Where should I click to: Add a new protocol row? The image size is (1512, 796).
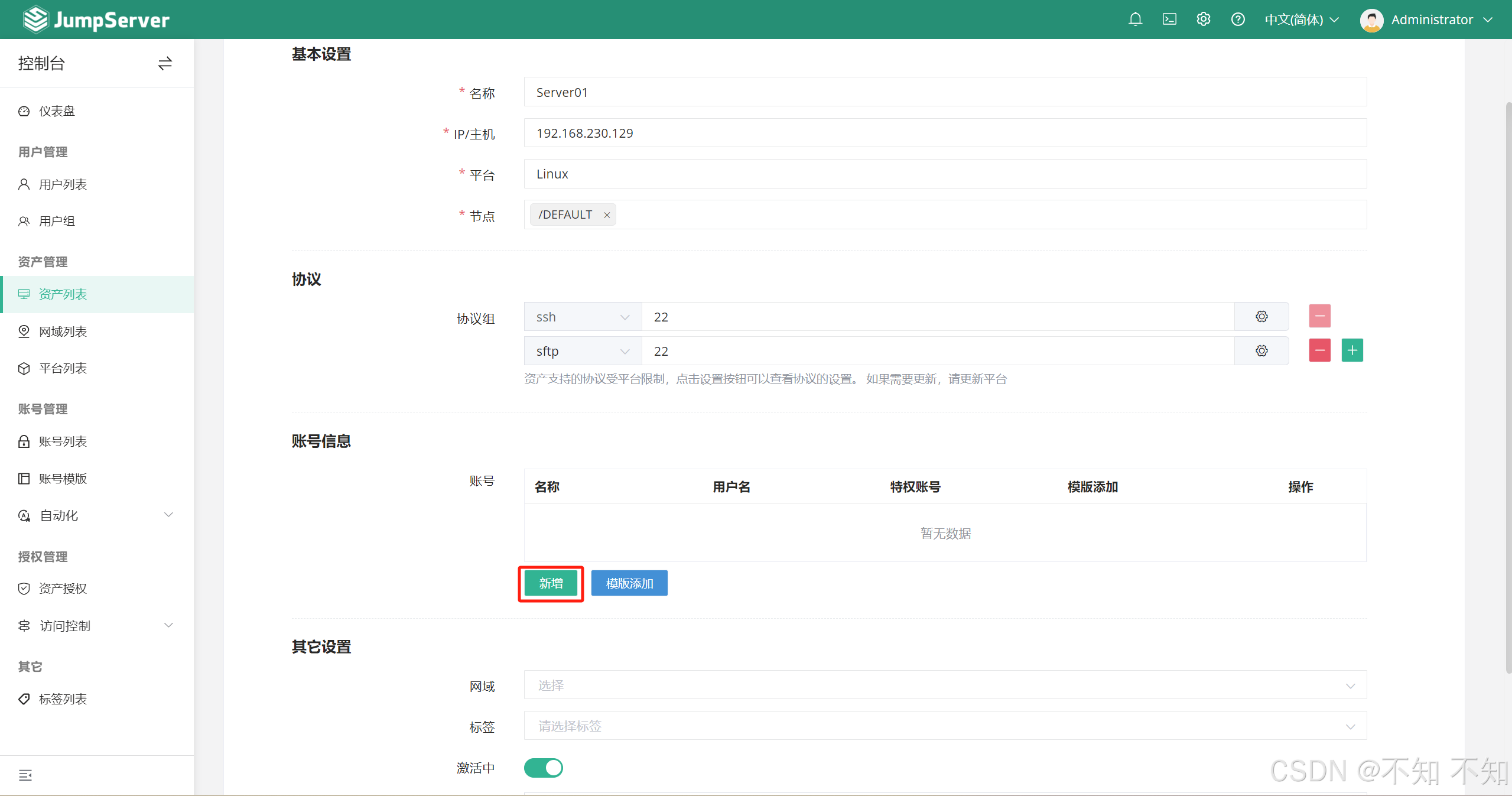(1351, 350)
